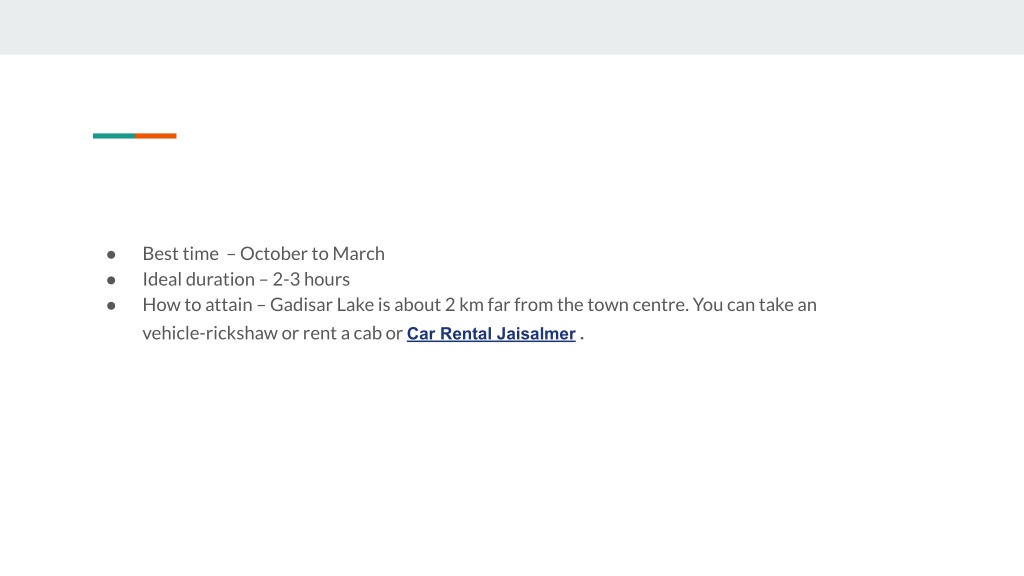The width and height of the screenshot is (1024, 576).
Task: Open the Car Rental Jaisalmer link
Action: coord(491,334)
